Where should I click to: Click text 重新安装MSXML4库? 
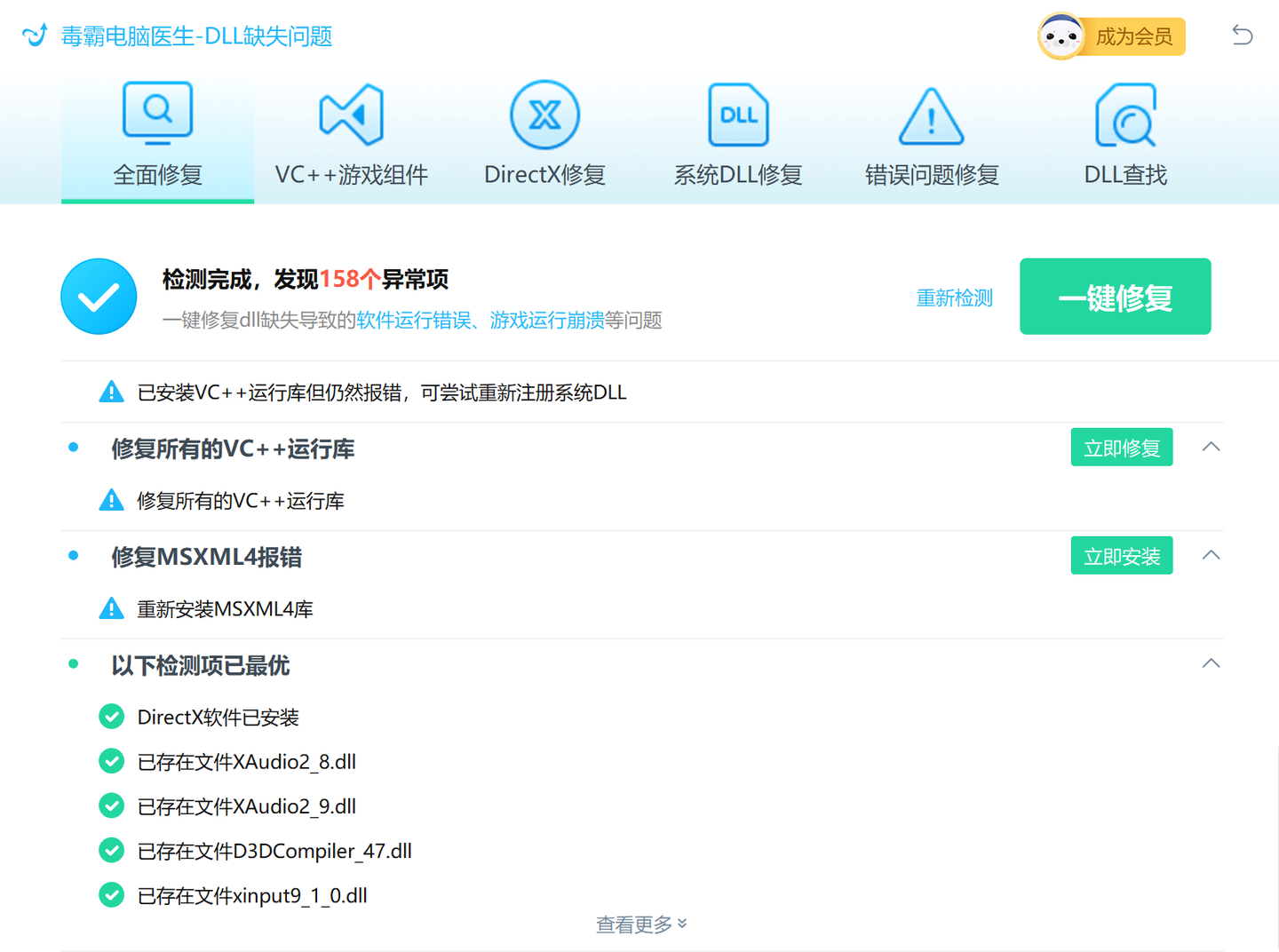pyautogui.click(x=226, y=609)
